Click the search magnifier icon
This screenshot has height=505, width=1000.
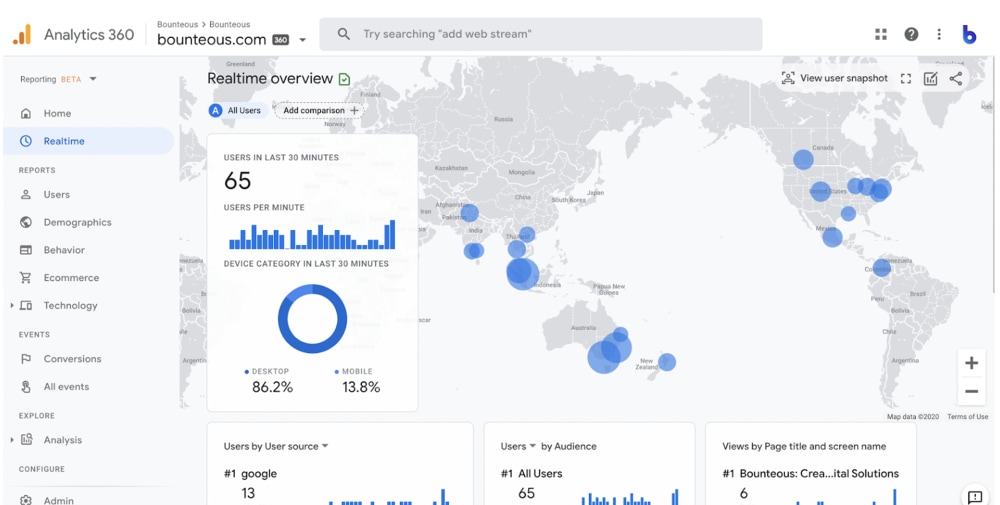(x=344, y=34)
